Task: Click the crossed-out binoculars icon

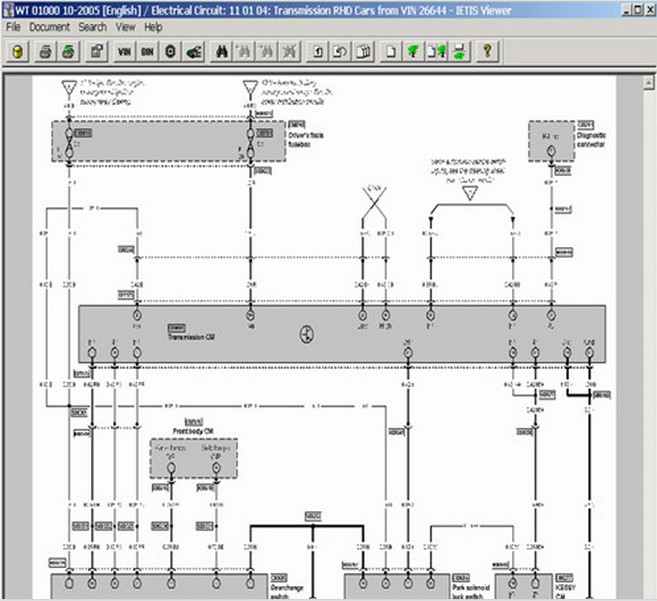Action: click(x=289, y=52)
